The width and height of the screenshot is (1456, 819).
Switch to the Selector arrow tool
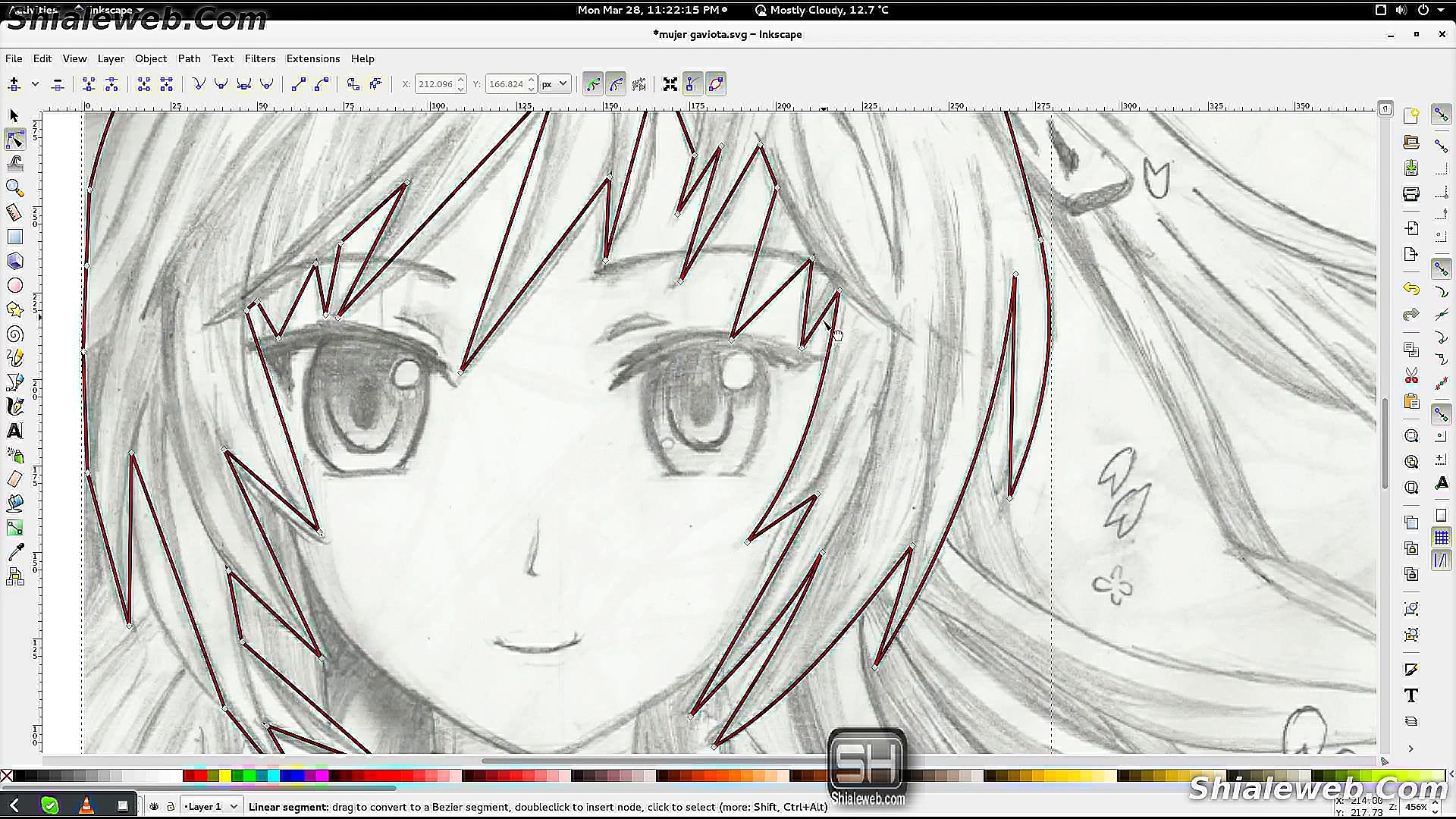[x=14, y=115]
